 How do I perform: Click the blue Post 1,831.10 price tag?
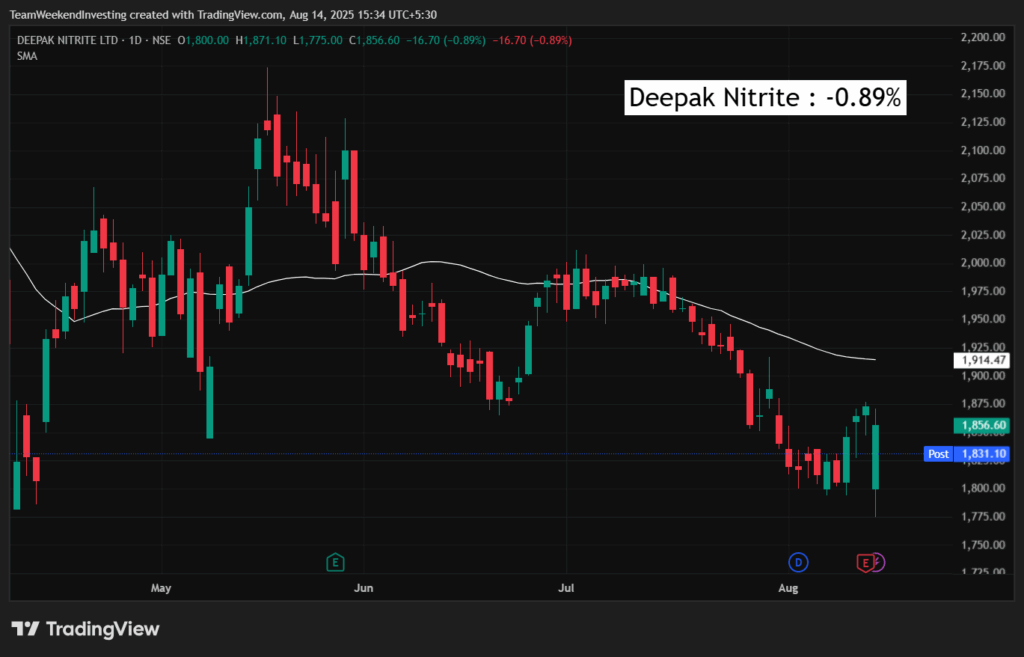(967, 454)
